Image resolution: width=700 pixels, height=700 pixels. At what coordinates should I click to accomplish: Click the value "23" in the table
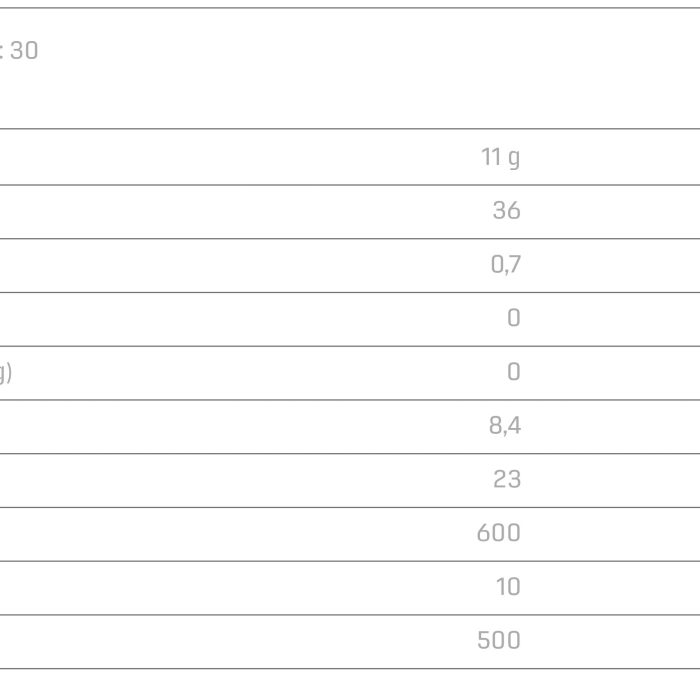507,479
